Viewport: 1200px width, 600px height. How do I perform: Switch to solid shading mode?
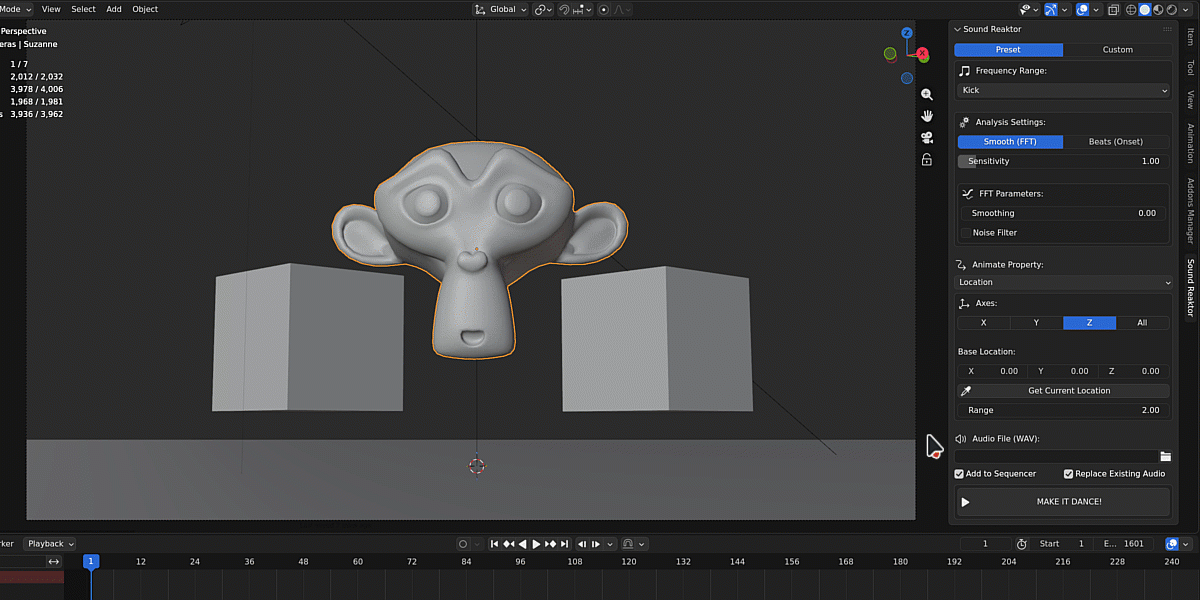1145,9
